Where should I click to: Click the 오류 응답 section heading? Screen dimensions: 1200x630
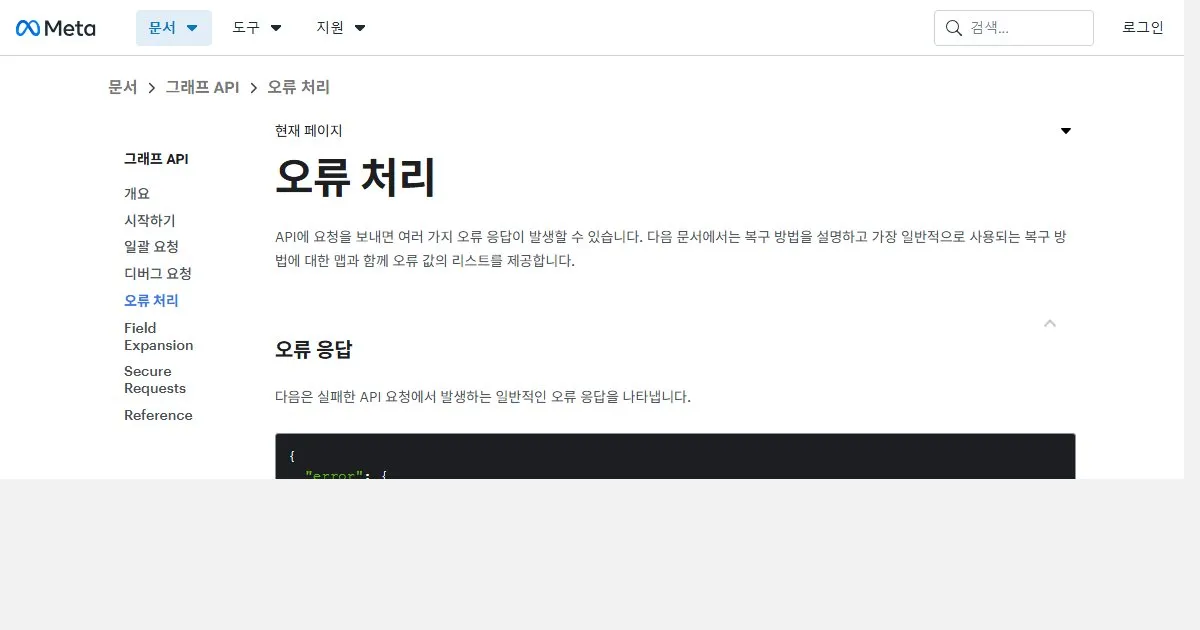[x=314, y=350]
